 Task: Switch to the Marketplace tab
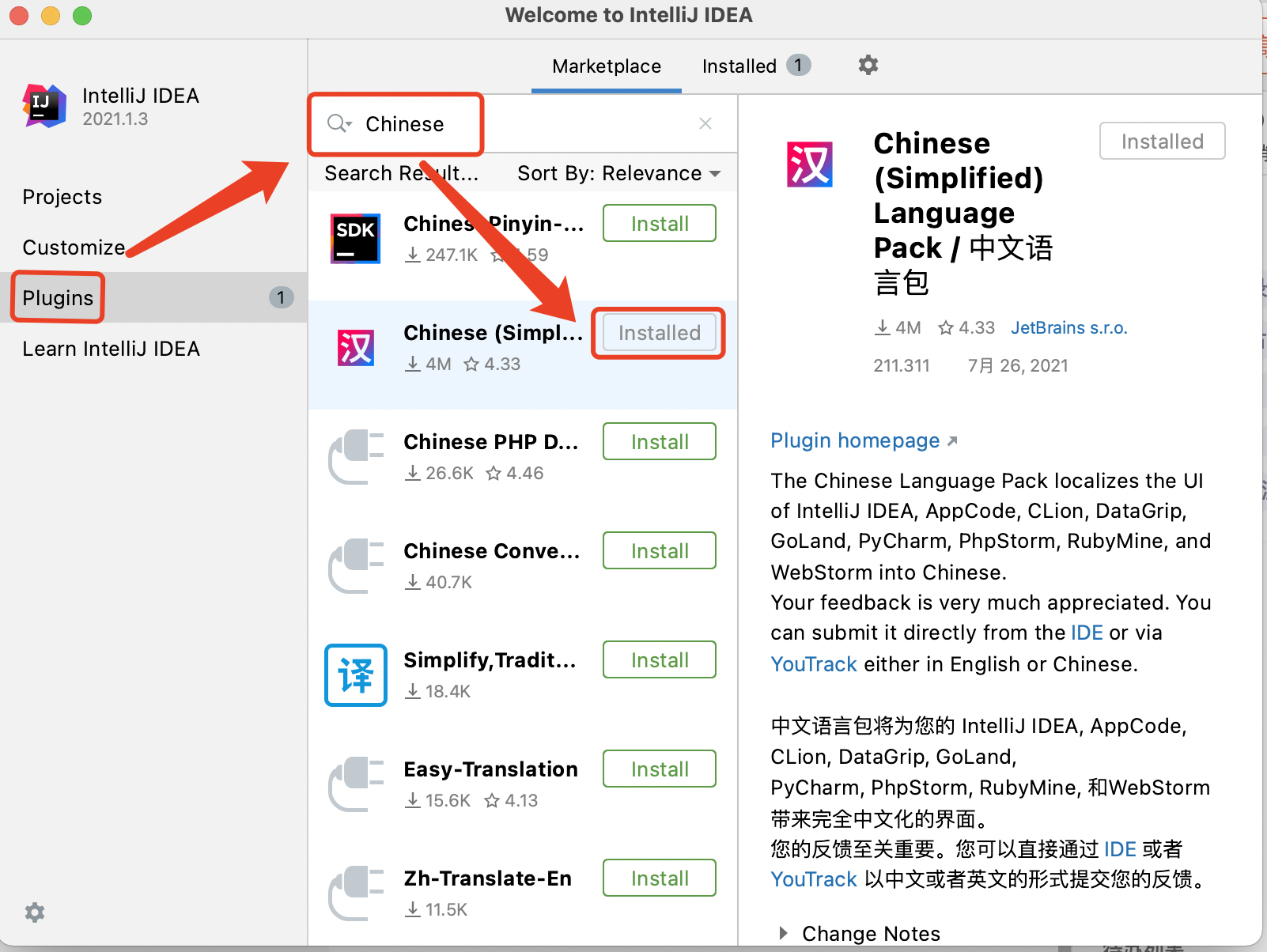607,66
